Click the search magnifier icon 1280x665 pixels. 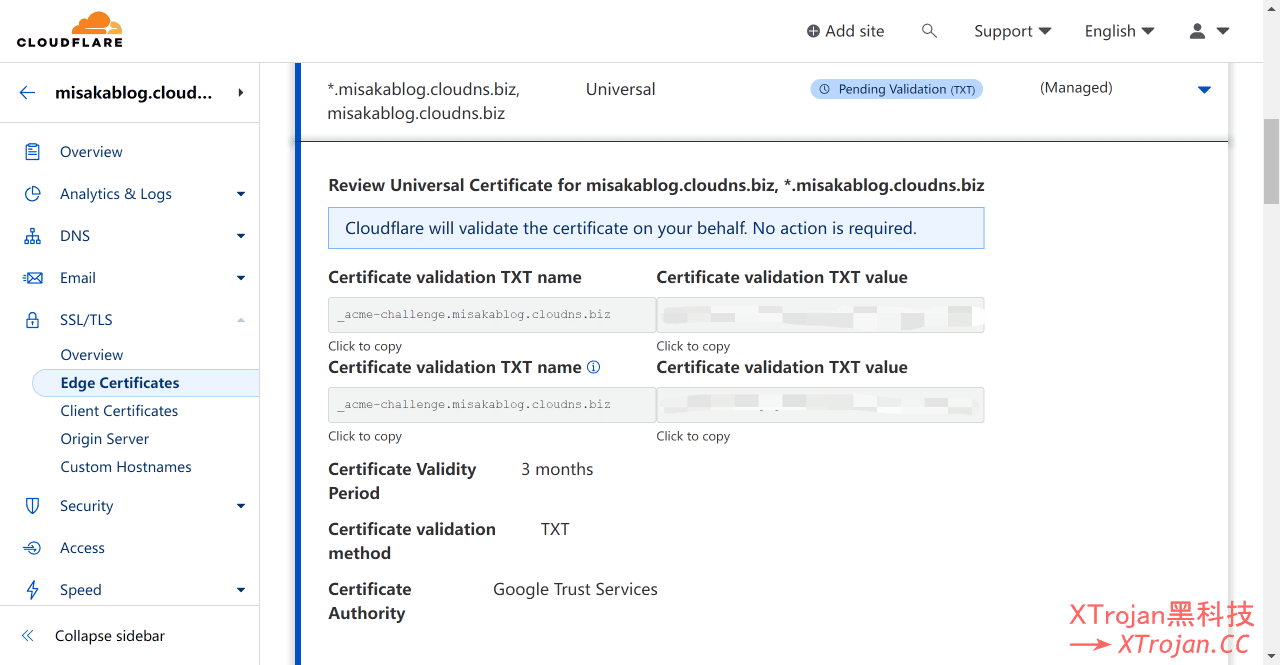(929, 31)
